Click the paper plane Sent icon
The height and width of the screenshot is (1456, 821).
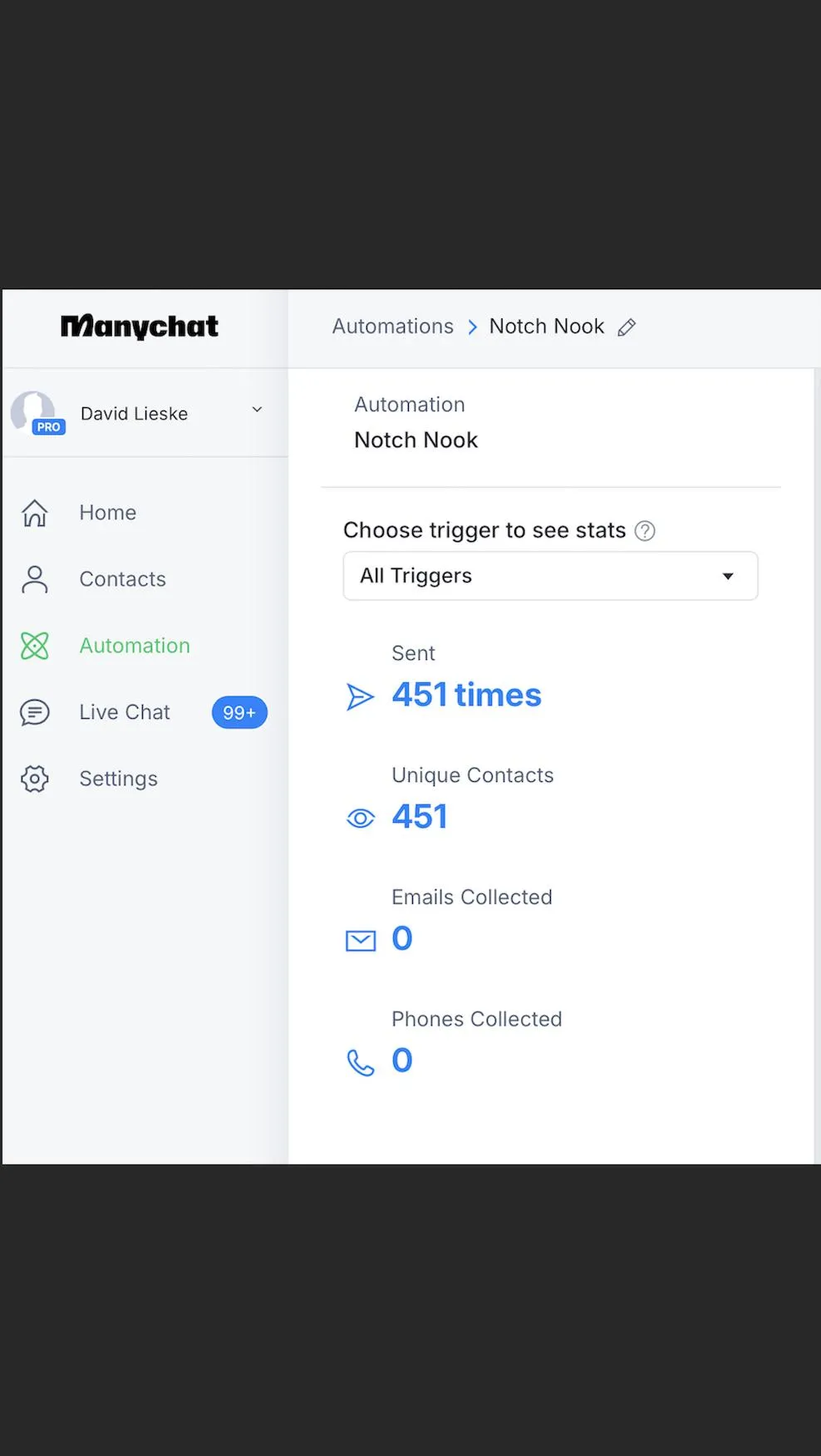coord(360,696)
